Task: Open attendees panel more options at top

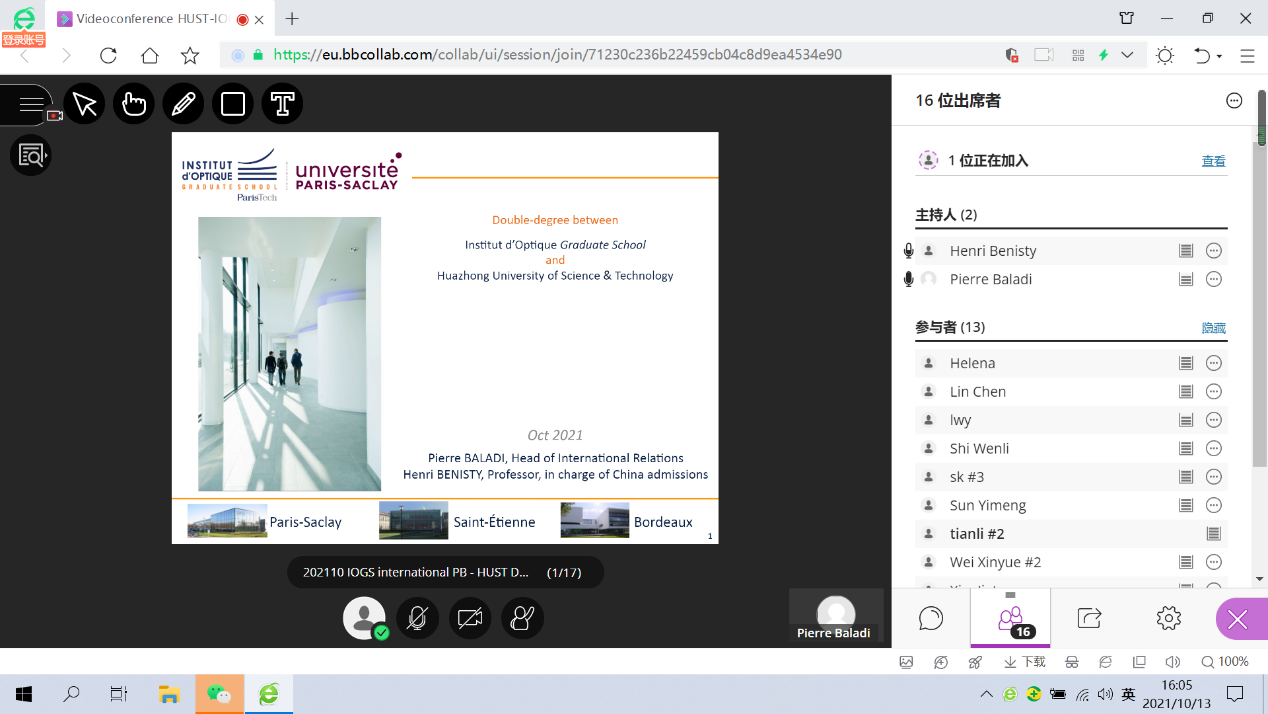Action: [1234, 100]
